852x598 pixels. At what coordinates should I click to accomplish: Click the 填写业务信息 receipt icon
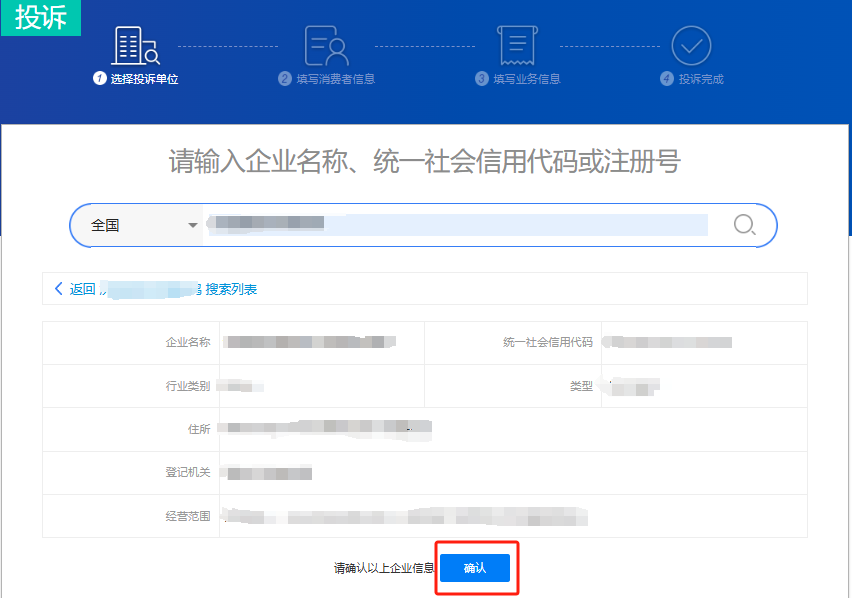516,45
